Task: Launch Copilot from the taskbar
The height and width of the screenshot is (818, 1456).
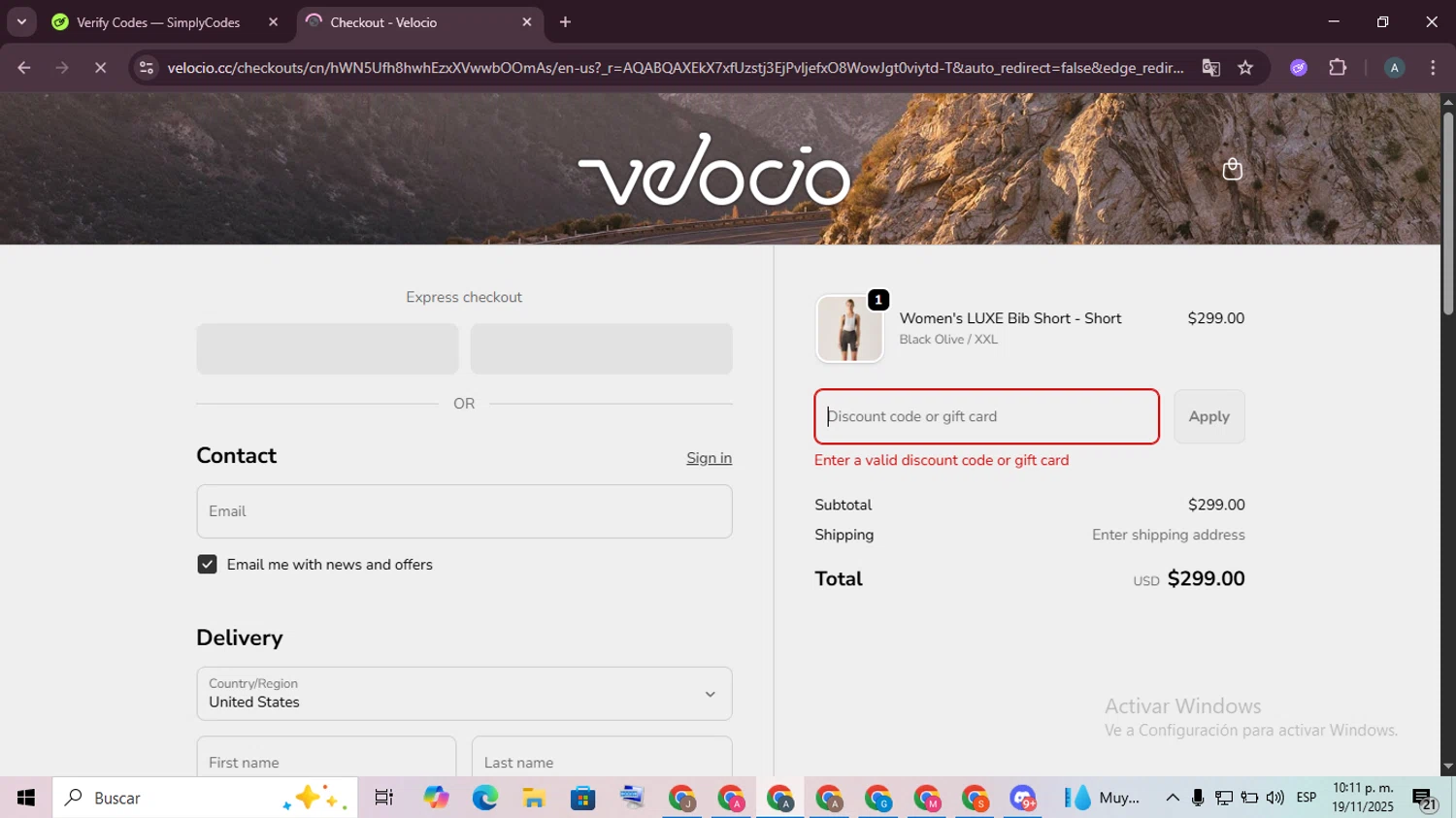Action: 436,798
